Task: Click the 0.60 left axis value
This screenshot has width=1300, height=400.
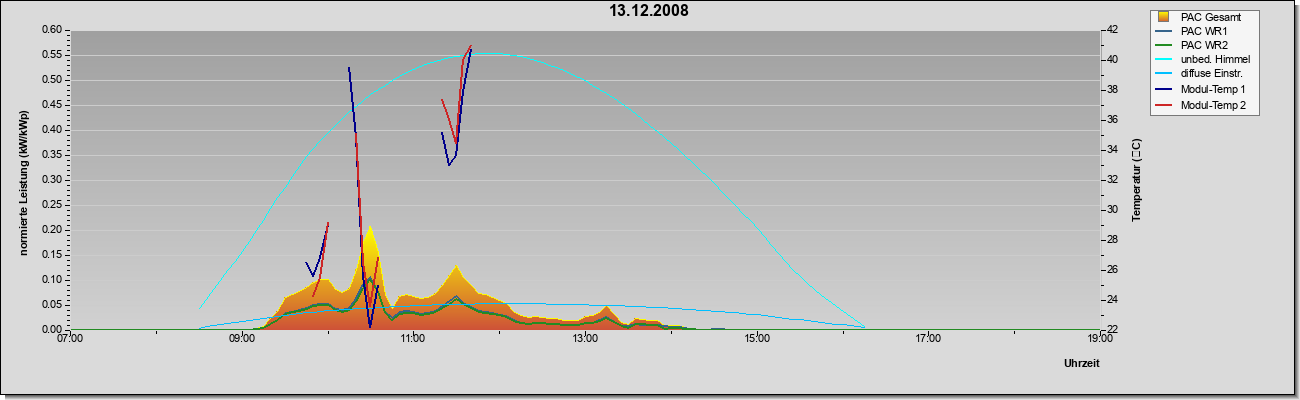Action: pyautogui.click(x=50, y=30)
